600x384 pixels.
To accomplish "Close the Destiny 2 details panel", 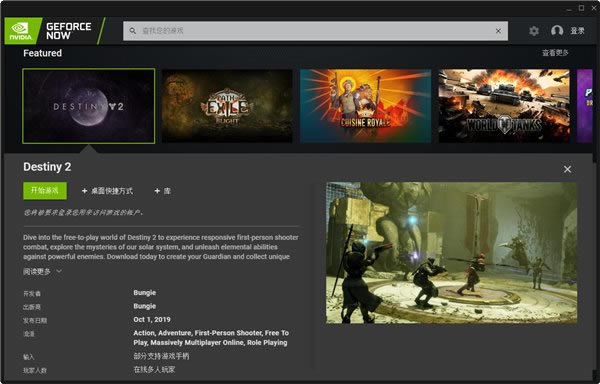I will click(567, 169).
